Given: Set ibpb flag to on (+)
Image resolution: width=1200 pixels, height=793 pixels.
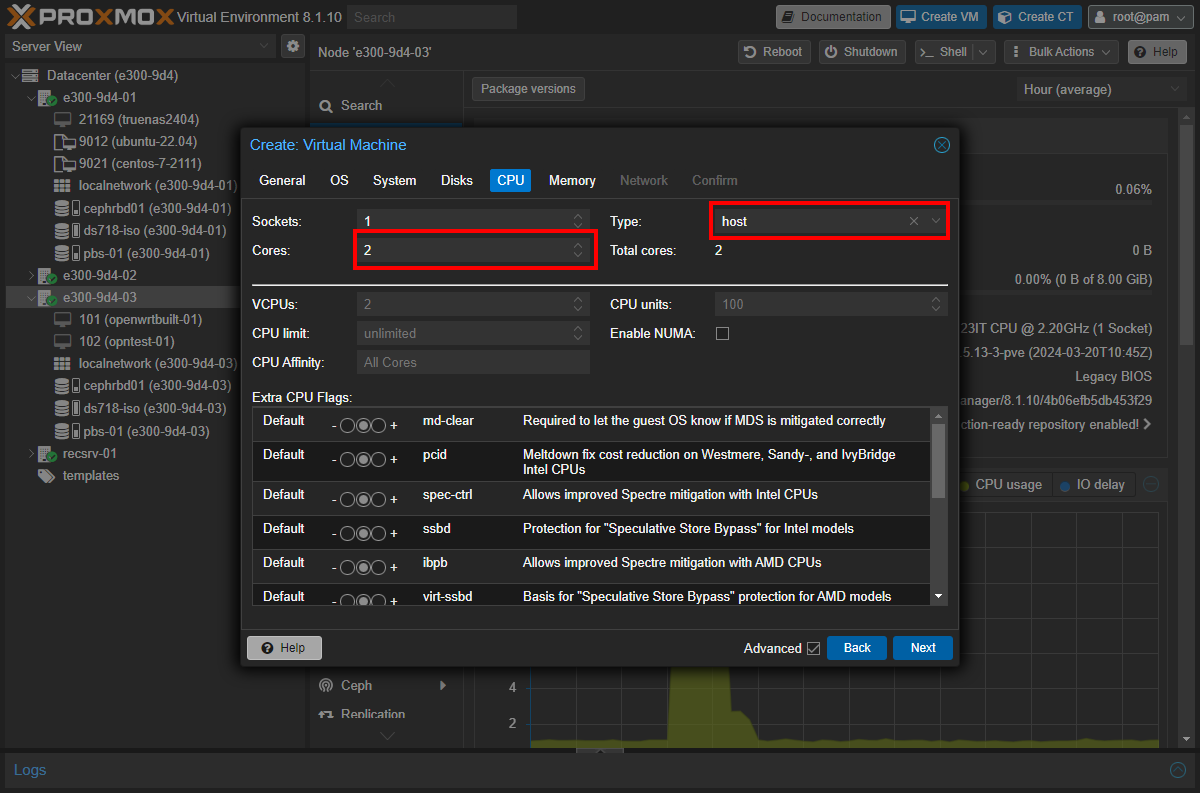Looking at the screenshot, I should coord(379,567).
